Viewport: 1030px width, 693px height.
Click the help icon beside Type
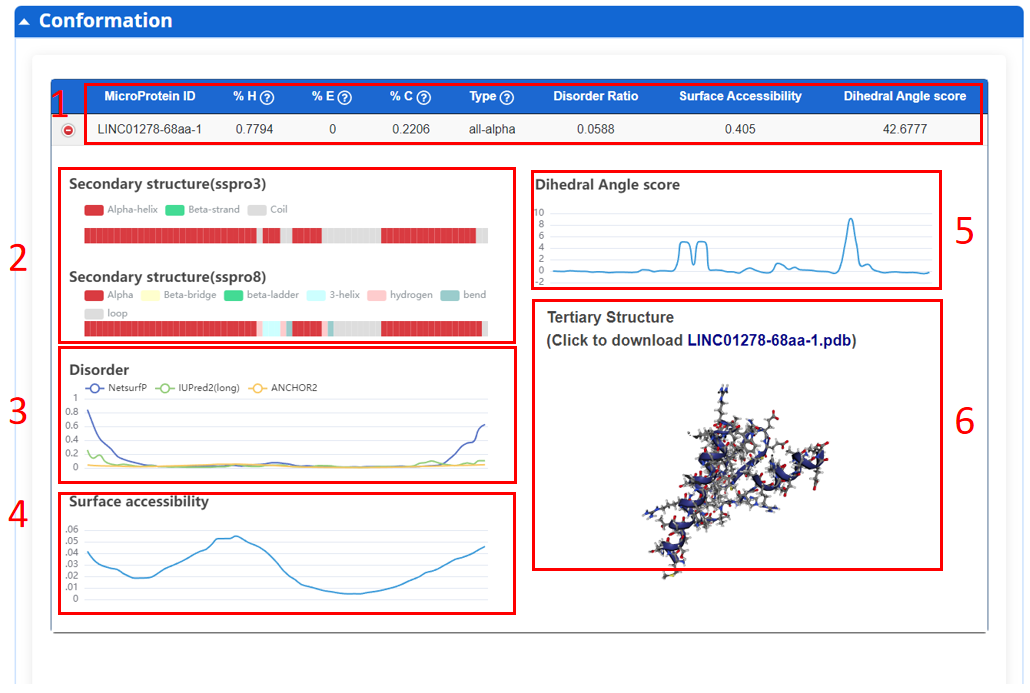tap(507, 98)
